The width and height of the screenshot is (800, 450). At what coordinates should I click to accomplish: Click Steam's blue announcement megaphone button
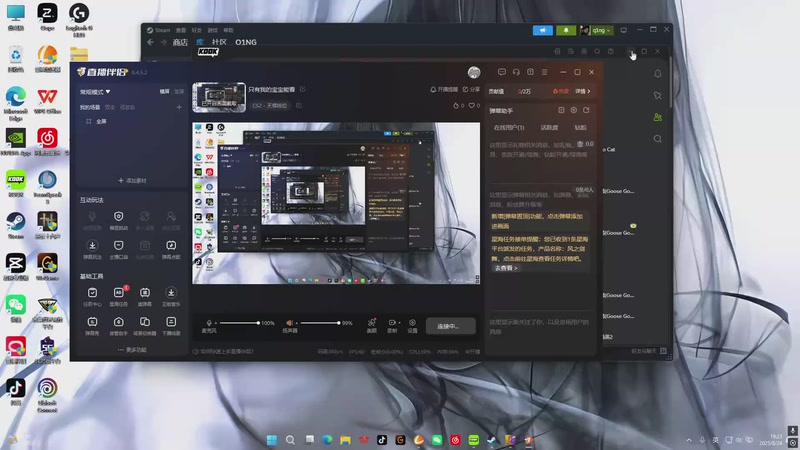click(543, 30)
